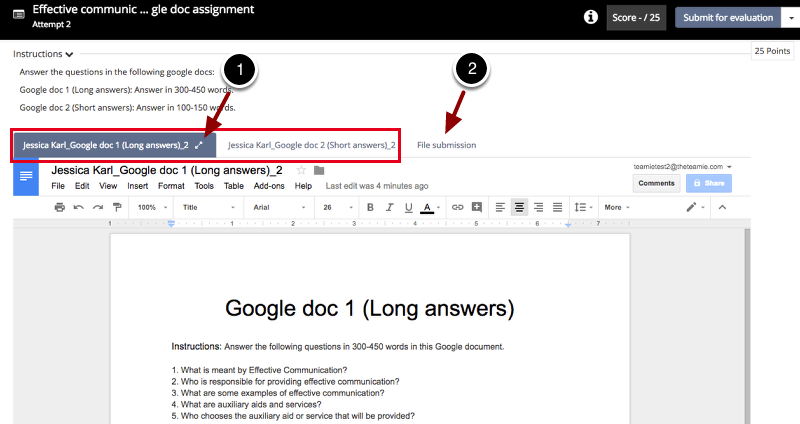This screenshot has width=800, height=424.
Task: Click the Attempt 2 label
Action: [52, 24]
